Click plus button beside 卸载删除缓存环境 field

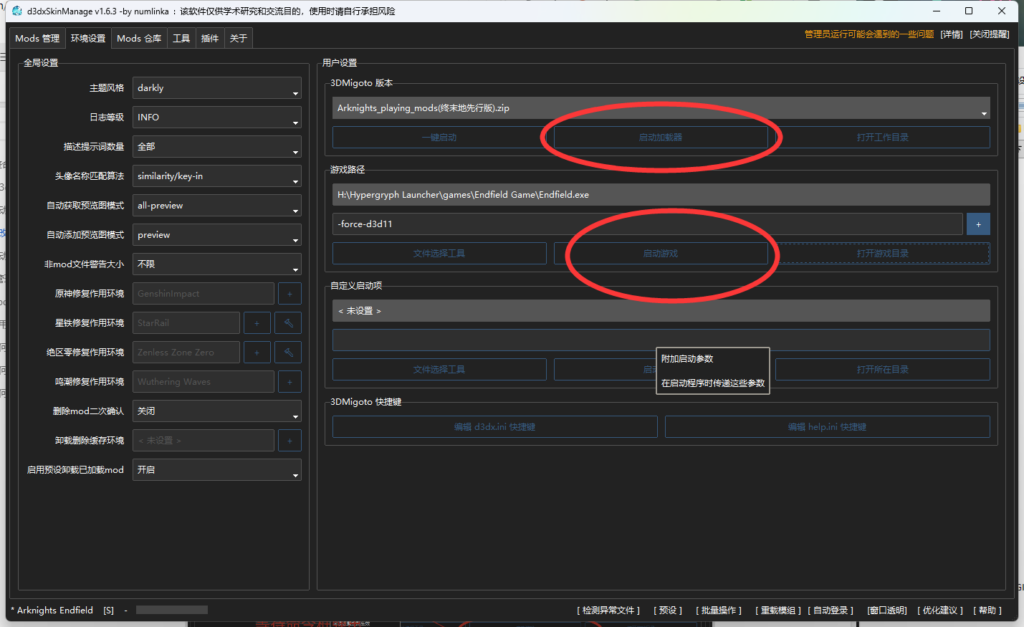[290, 440]
